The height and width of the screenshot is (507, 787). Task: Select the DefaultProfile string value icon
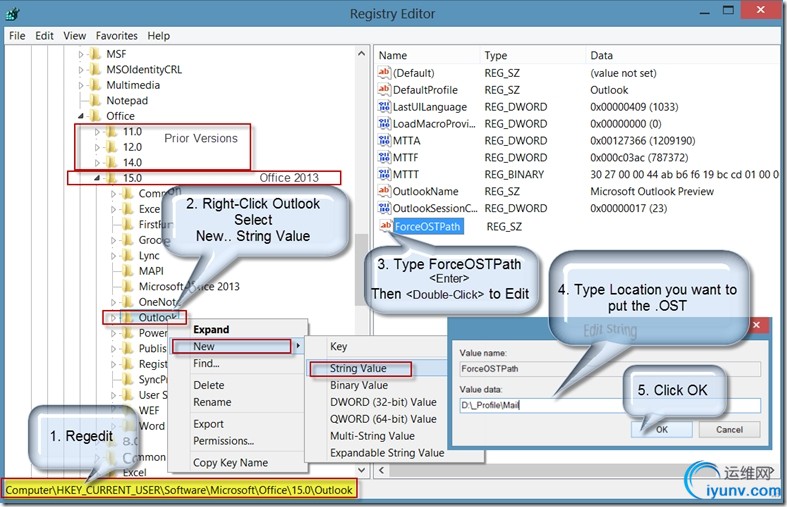tap(384, 90)
